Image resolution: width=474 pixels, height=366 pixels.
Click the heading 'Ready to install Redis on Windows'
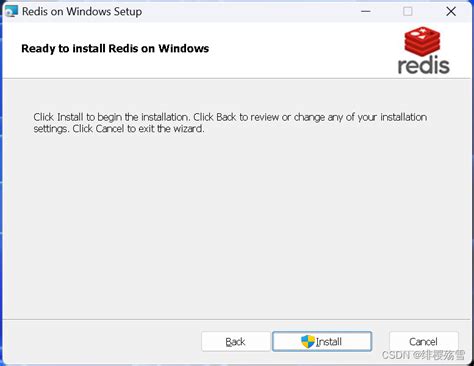pyautogui.click(x=115, y=49)
